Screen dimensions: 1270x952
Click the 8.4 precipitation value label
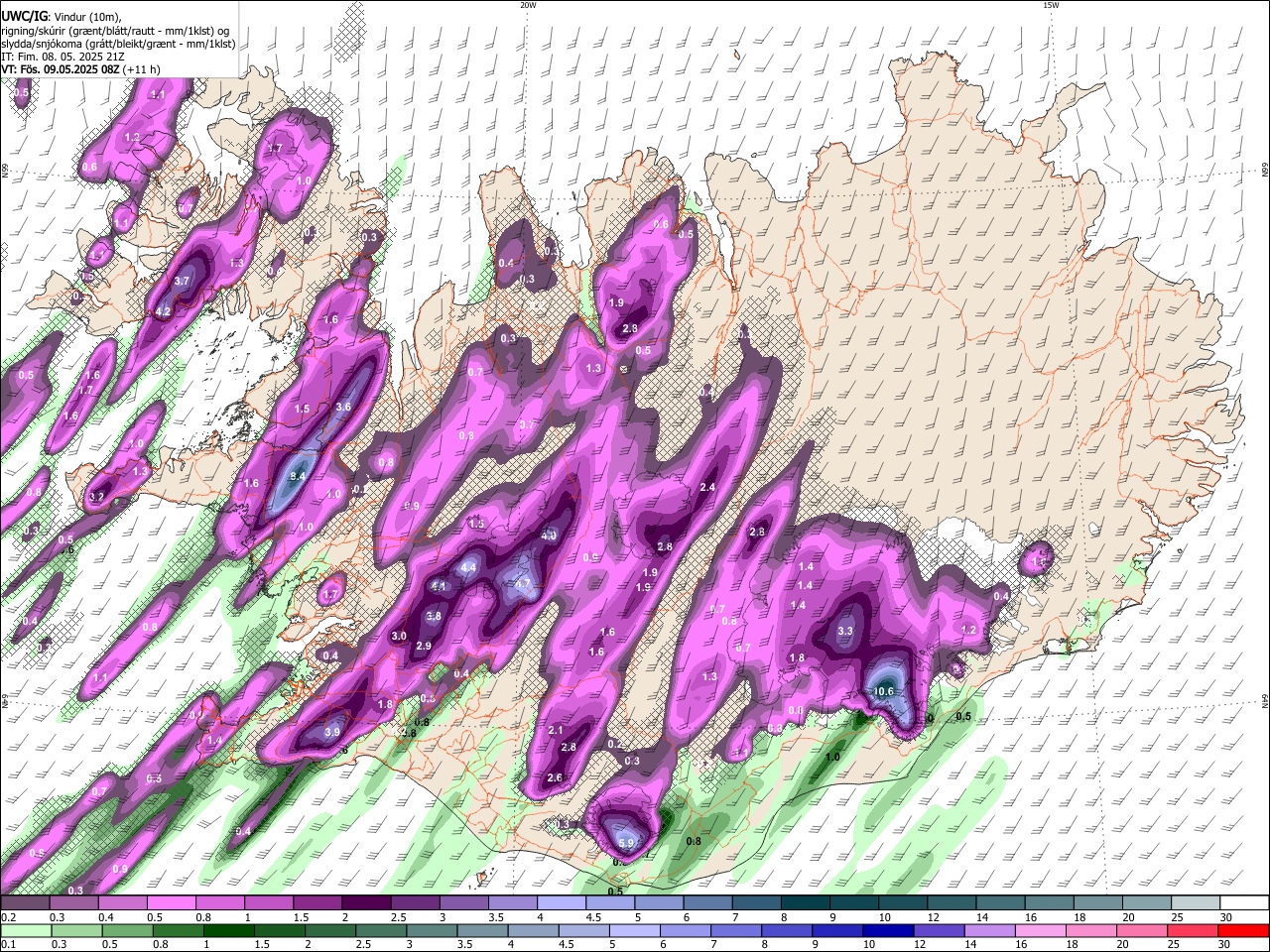tap(298, 476)
